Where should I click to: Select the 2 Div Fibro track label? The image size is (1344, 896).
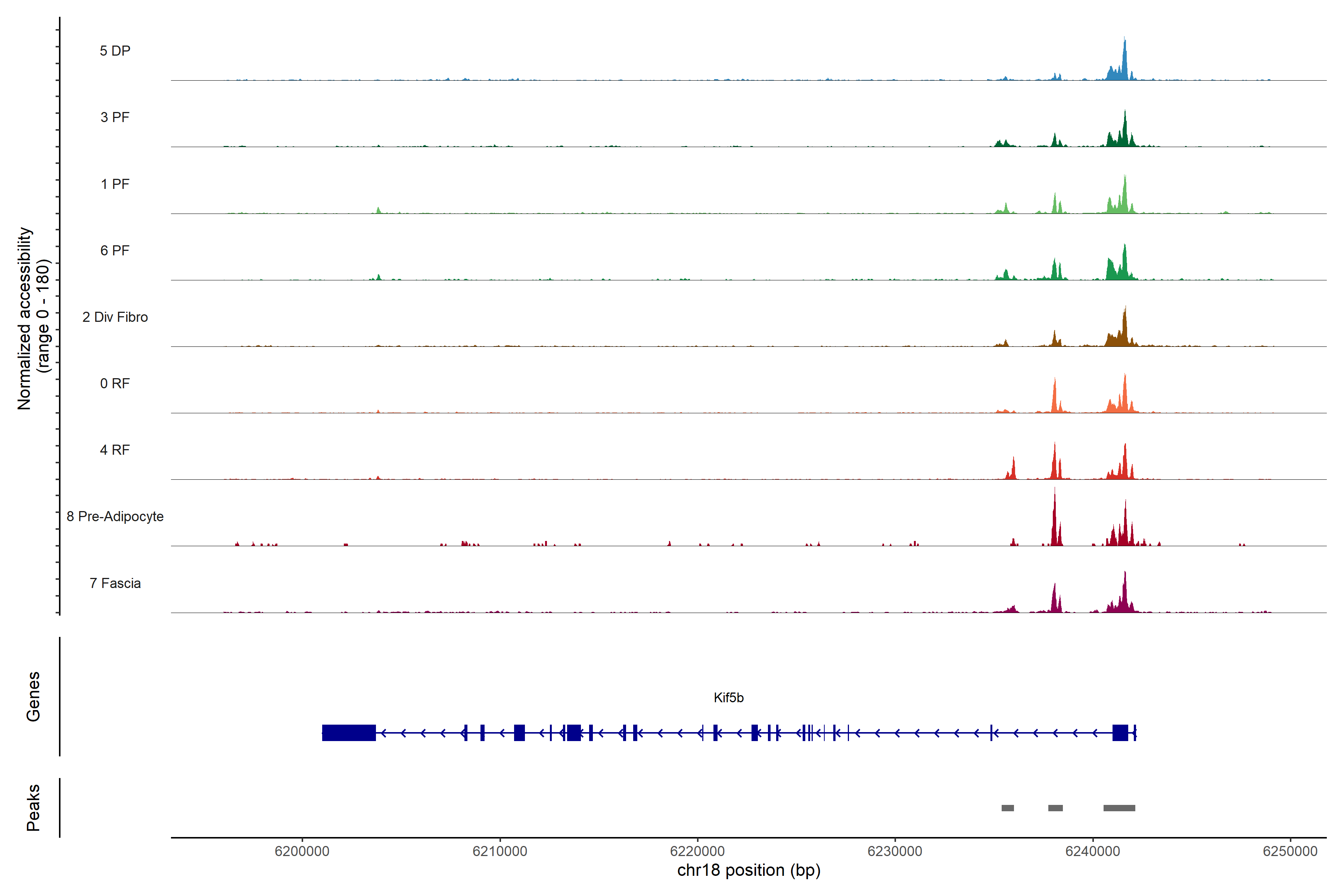pyautogui.click(x=115, y=317)
